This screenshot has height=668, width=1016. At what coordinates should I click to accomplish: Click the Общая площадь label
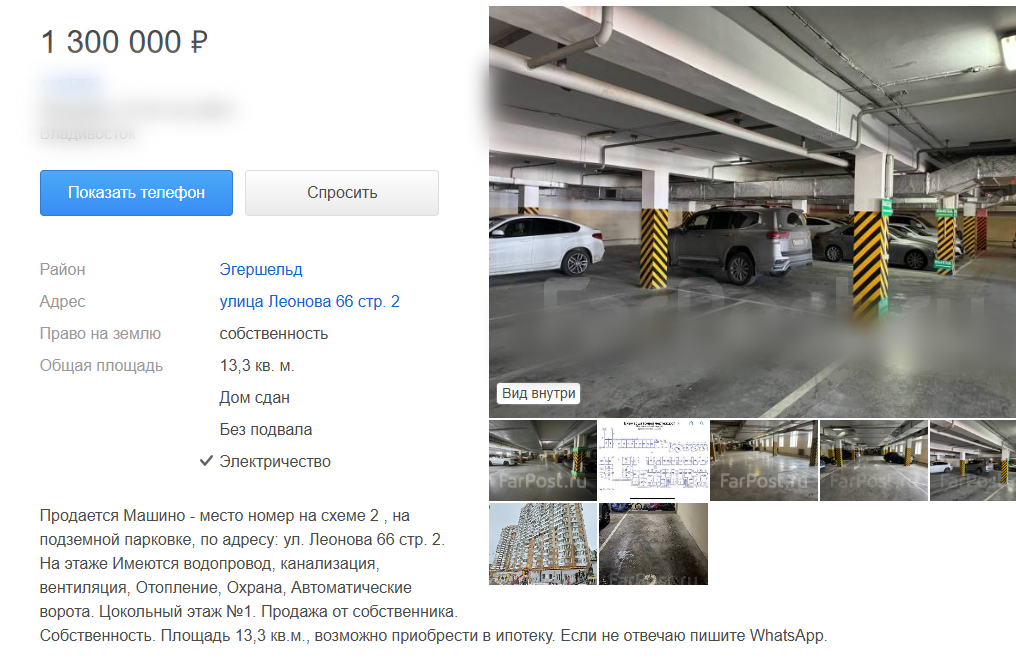pyautogui.click(x=101, y=365)
